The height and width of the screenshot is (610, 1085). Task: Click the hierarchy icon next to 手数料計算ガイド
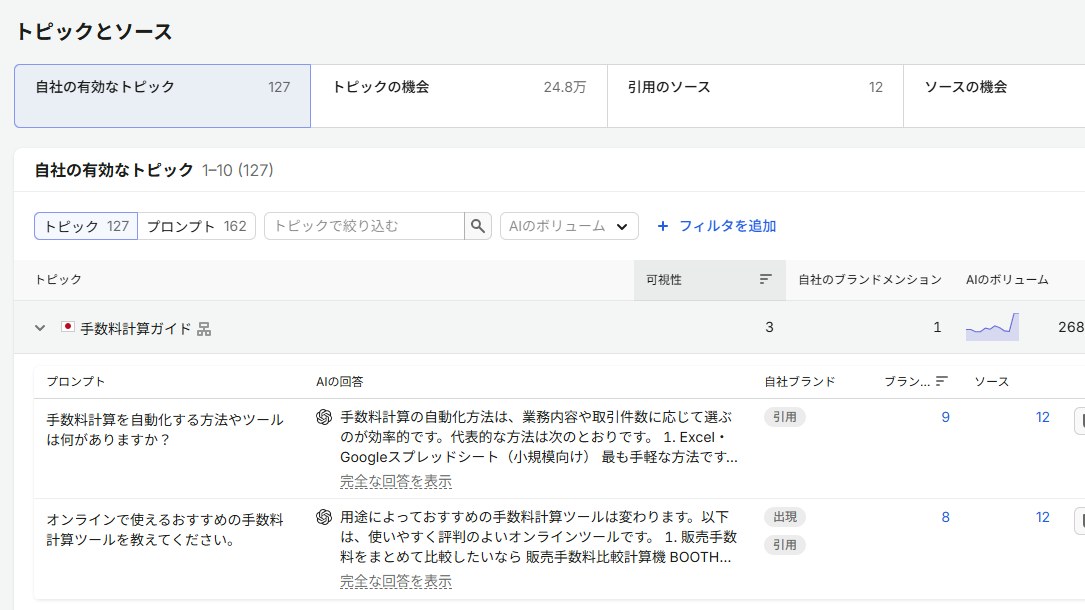tap(203, 329)
